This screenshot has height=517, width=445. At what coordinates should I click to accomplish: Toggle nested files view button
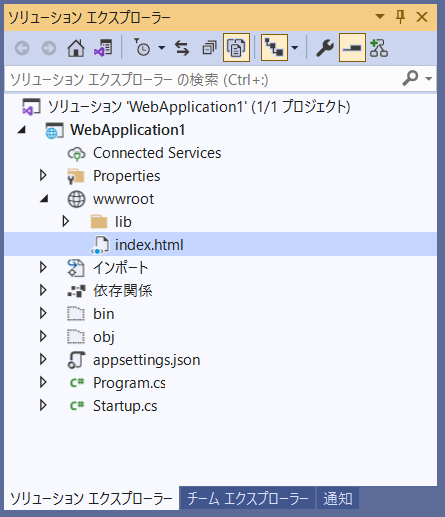[x=274, y=48]
